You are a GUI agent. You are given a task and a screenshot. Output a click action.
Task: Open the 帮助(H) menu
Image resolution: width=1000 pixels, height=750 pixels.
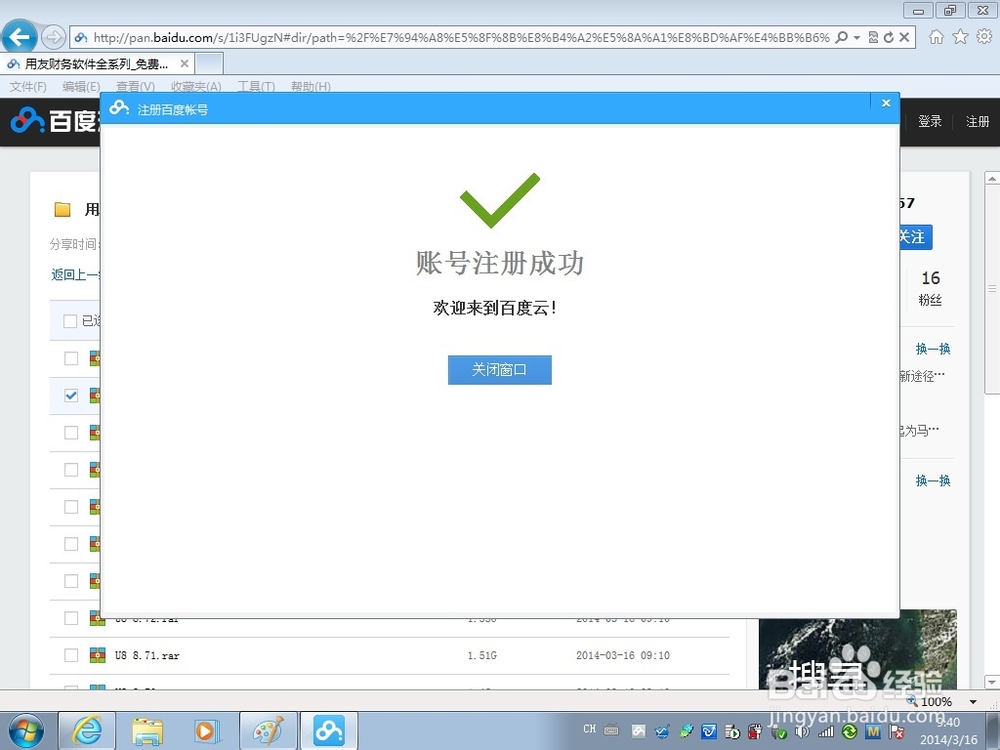tap(311, 86)
